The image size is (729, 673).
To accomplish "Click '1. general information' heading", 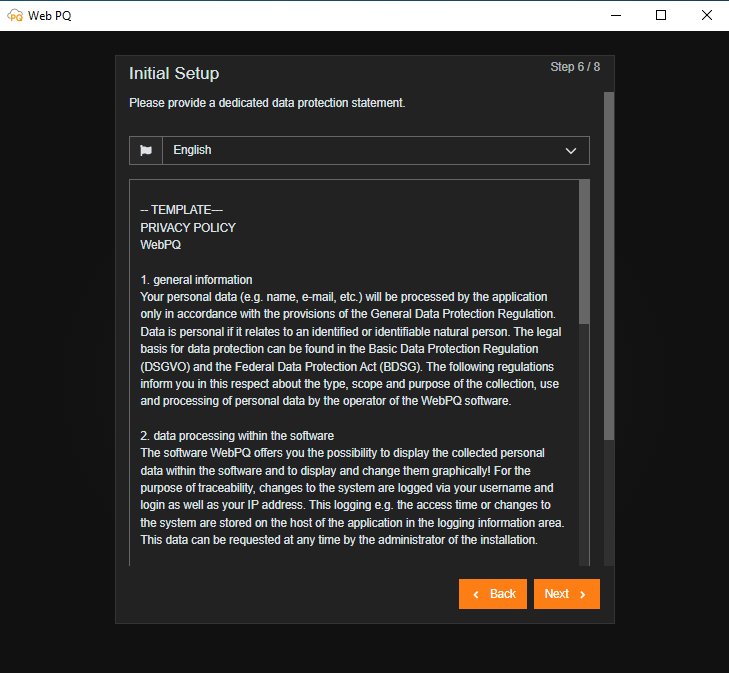I will [196, 280].
